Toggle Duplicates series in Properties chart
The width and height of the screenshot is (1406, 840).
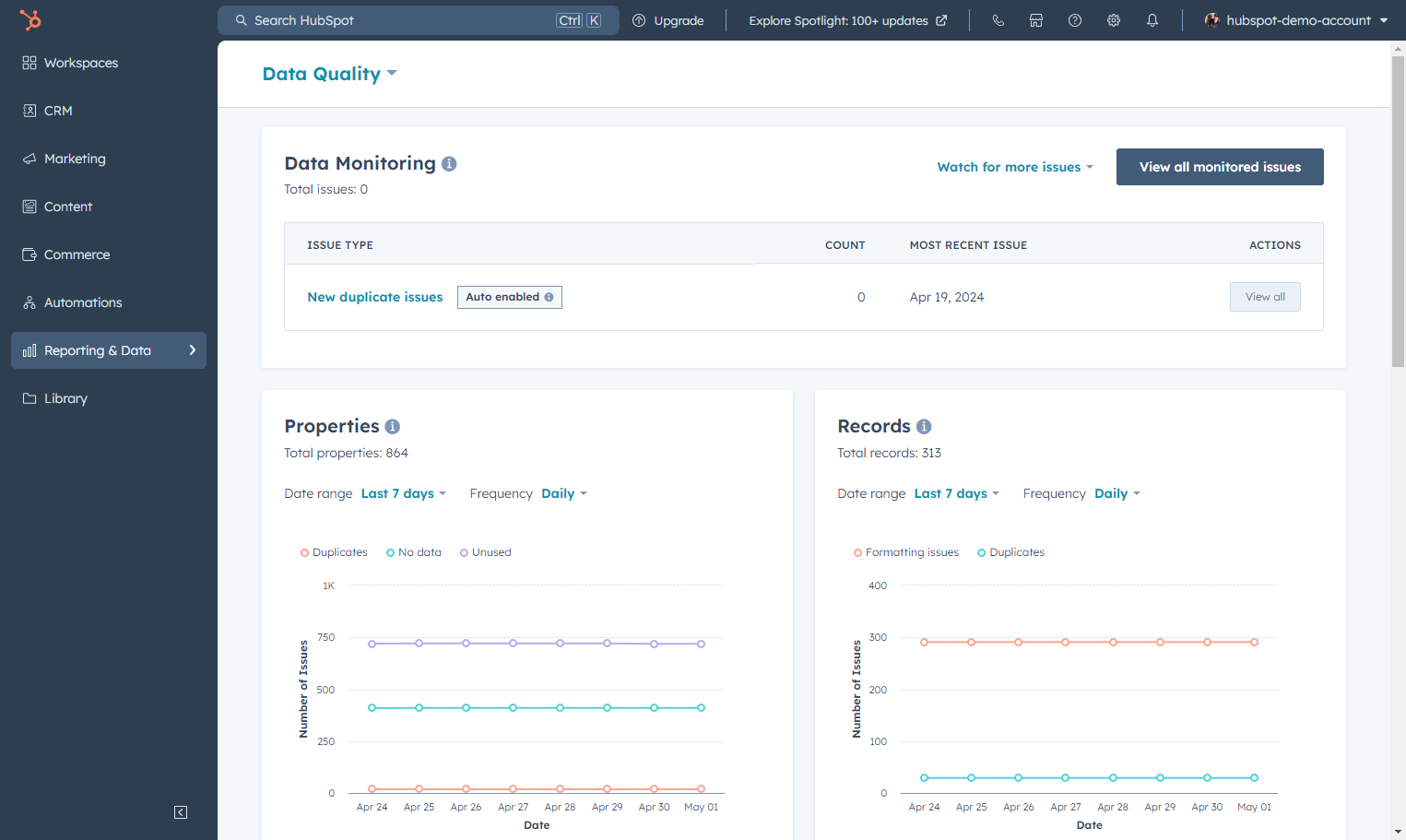pos(334,552)
